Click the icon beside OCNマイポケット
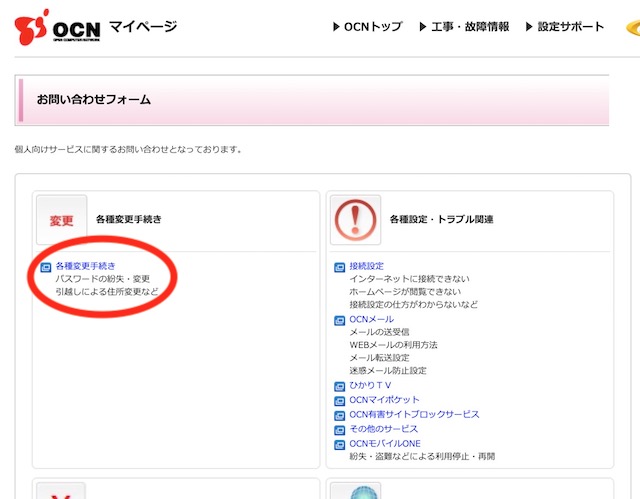 (340, 401)
